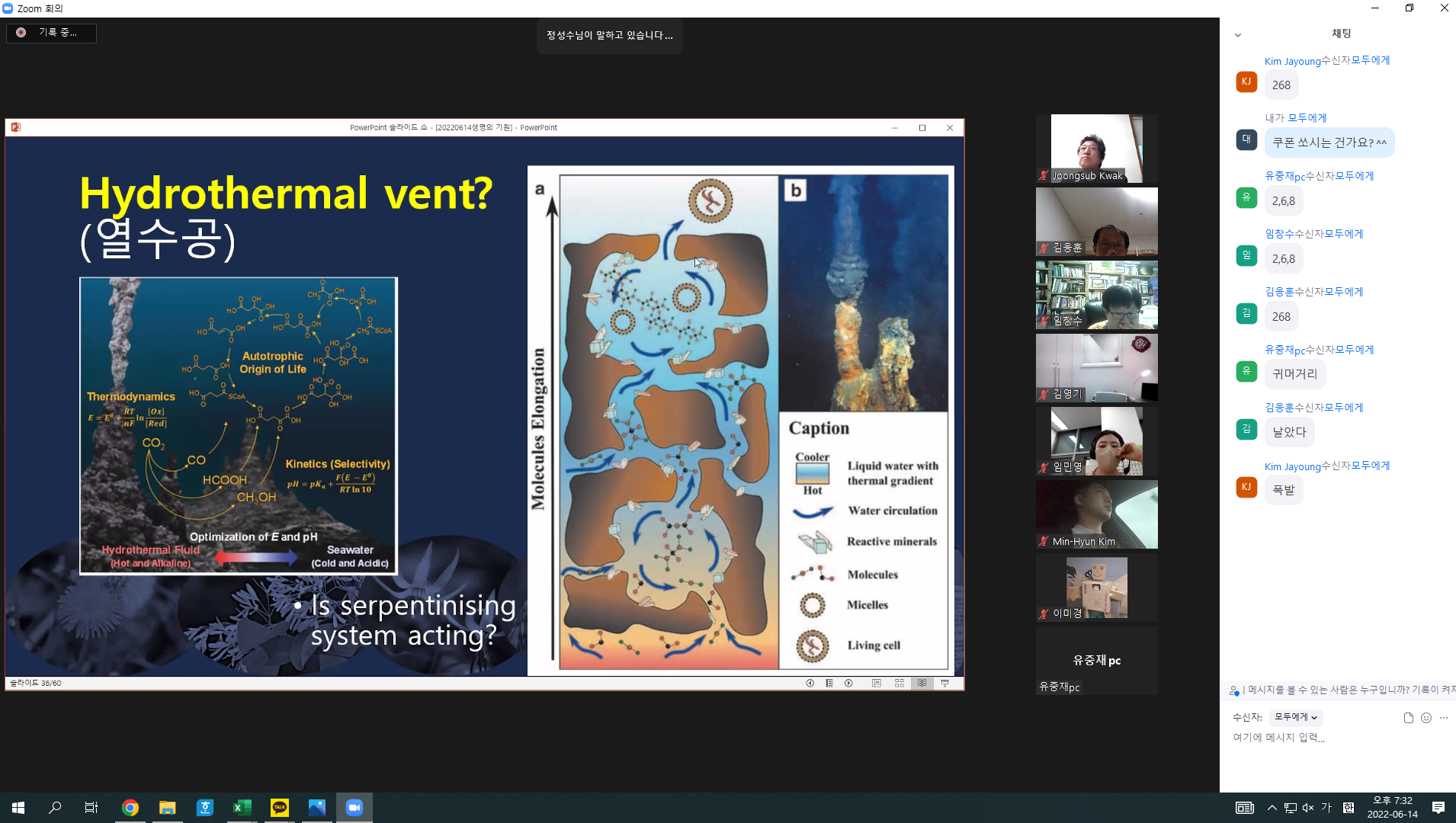Open network status tray icon
The width and height of the screenshot is (1456, 823).
[x=1290, y=808]
